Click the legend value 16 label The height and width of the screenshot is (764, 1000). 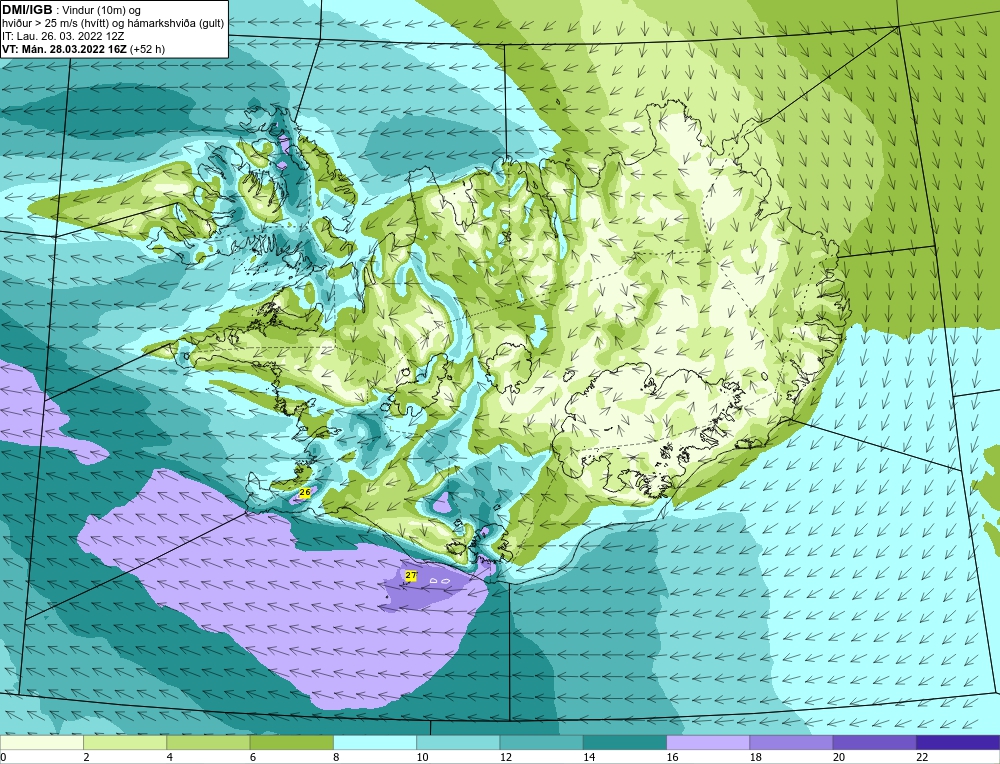(673, 757)
